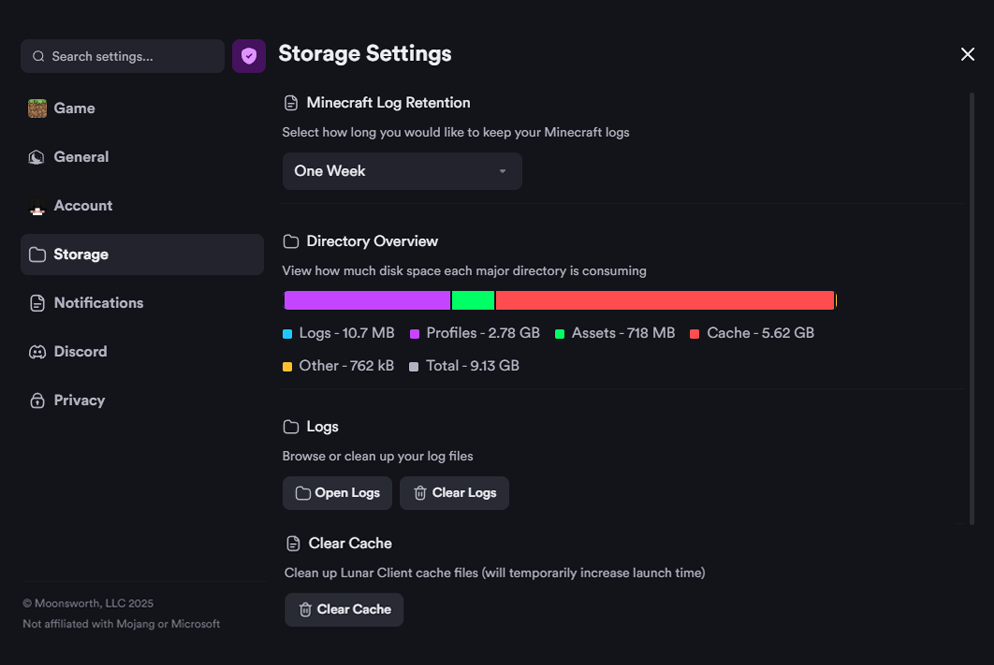This screenshot has width=994, height=665.
Task: Go to Account settings
Action: coord(142,206)
